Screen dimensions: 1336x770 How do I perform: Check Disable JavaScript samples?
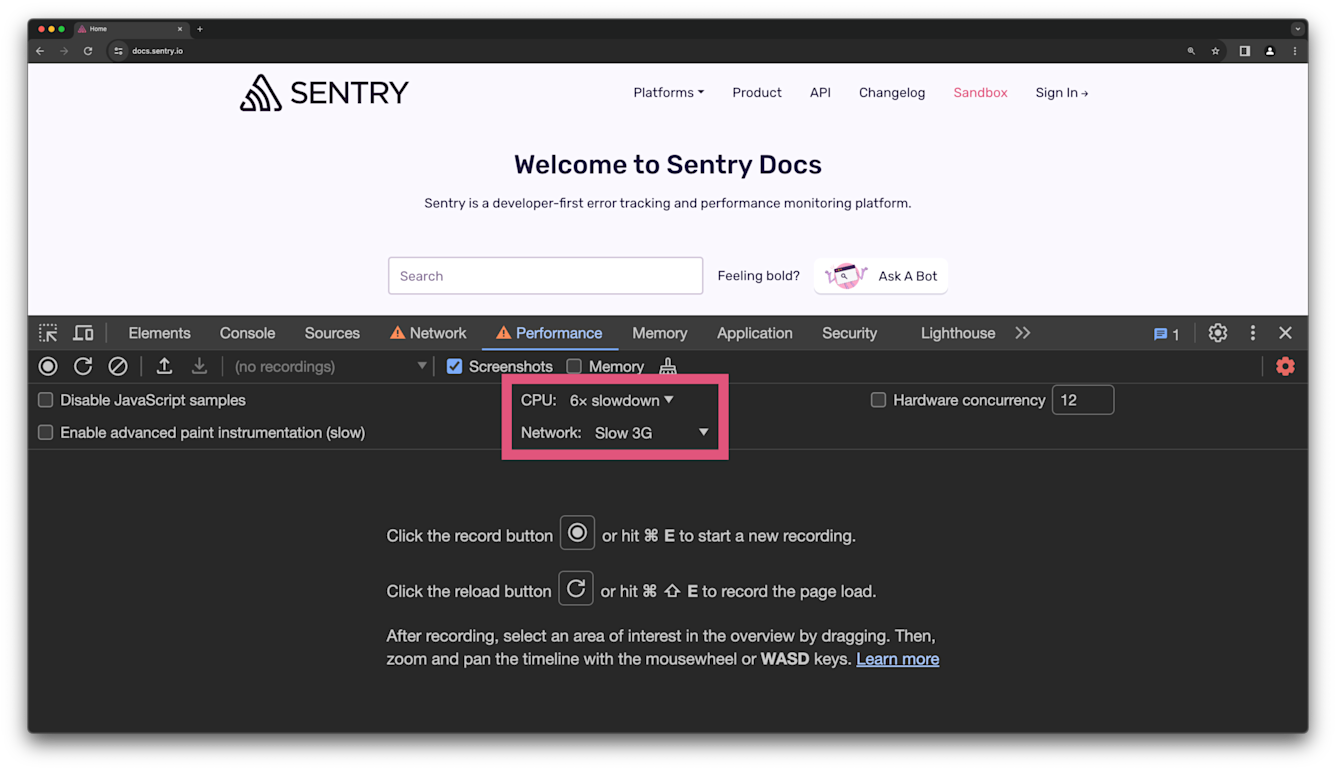coord(45,400)
